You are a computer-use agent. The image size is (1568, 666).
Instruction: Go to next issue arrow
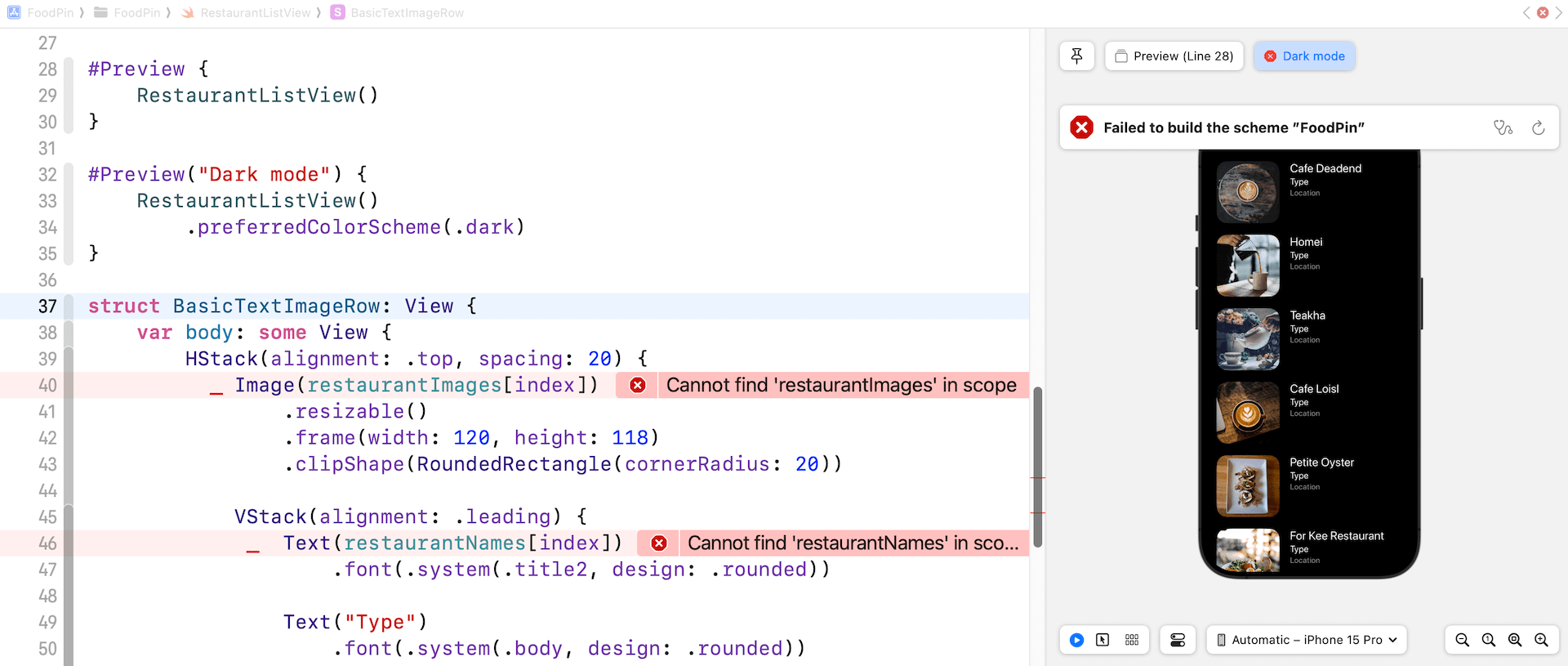click(1558, 13)
